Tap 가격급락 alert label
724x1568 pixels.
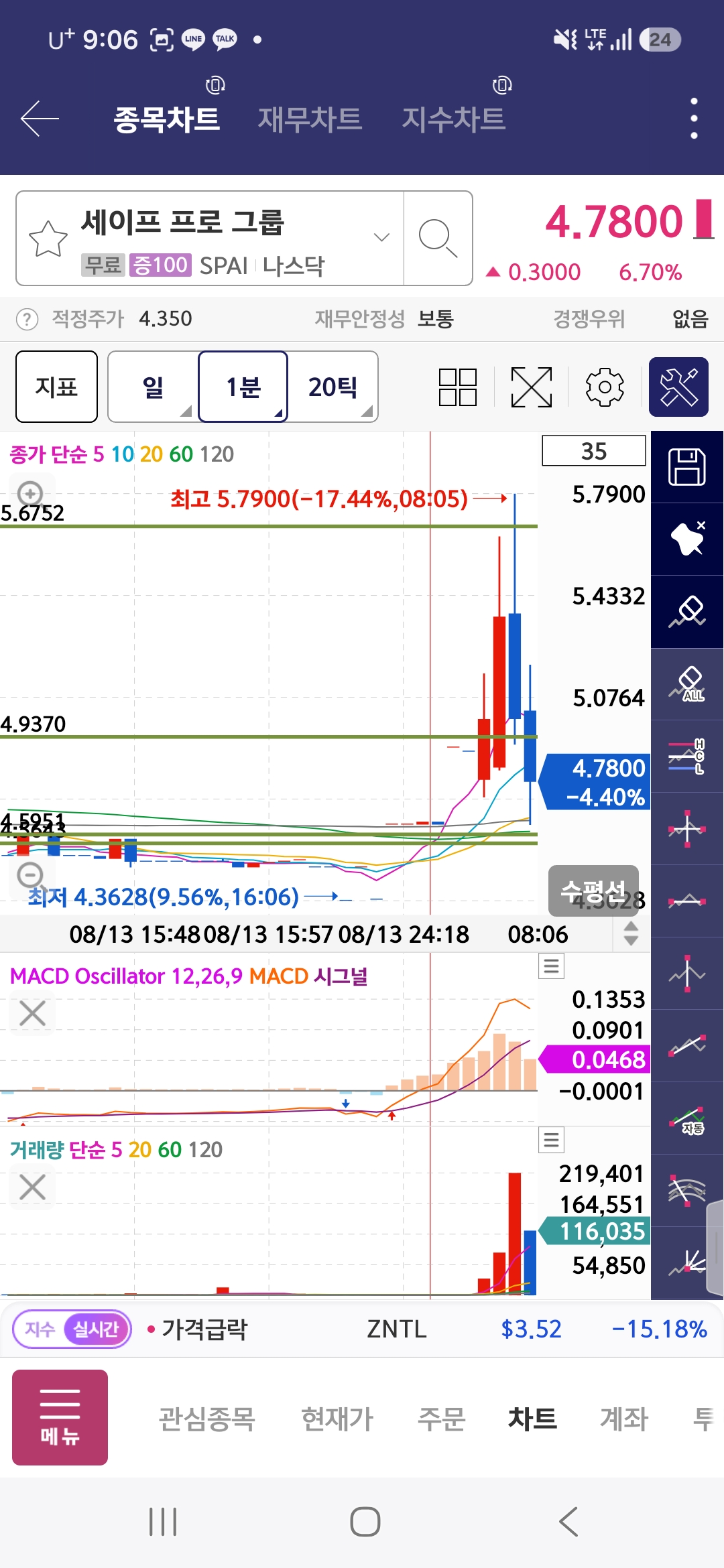click(204, 1329)
